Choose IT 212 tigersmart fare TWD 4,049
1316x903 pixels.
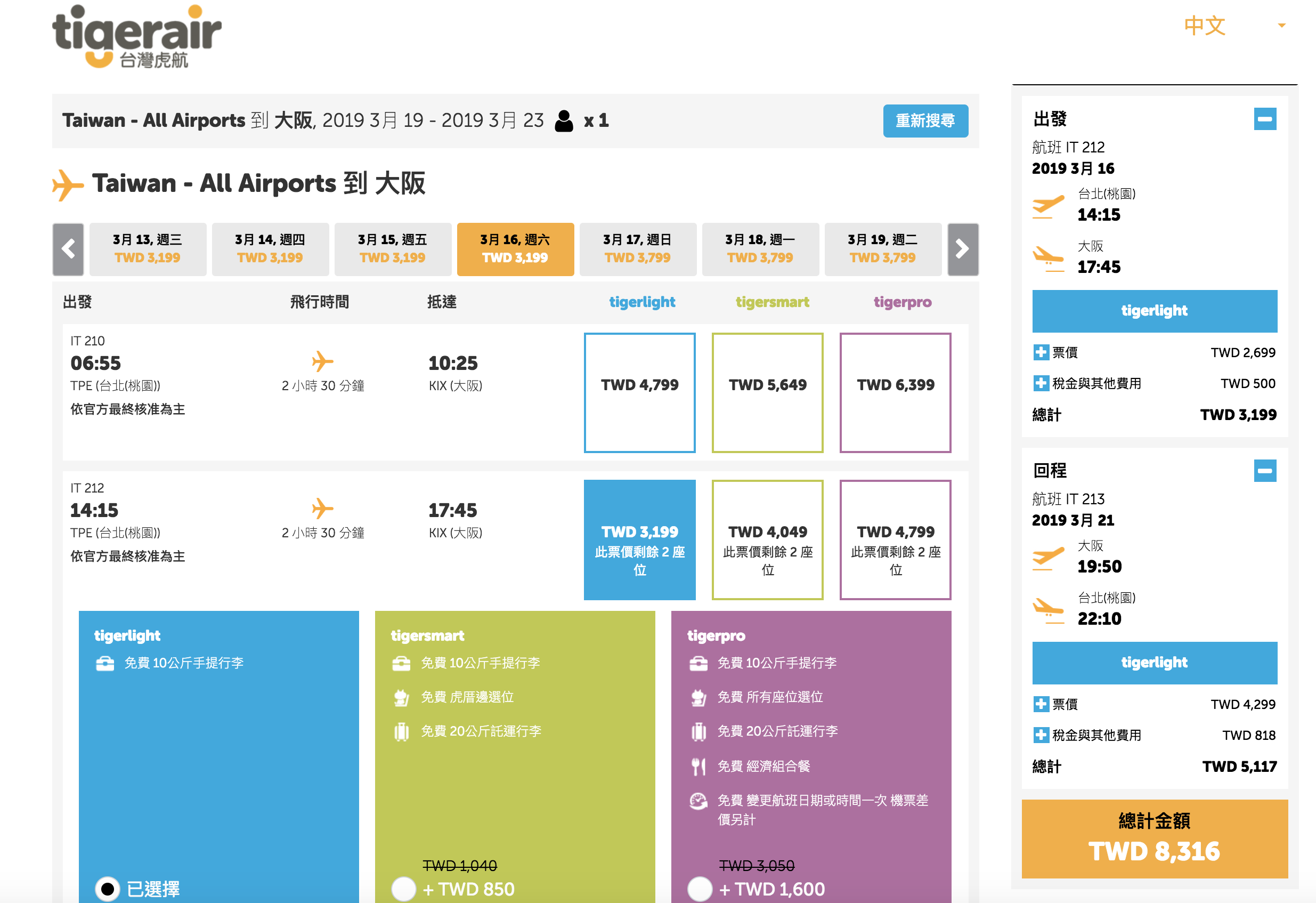click(768, 540)
